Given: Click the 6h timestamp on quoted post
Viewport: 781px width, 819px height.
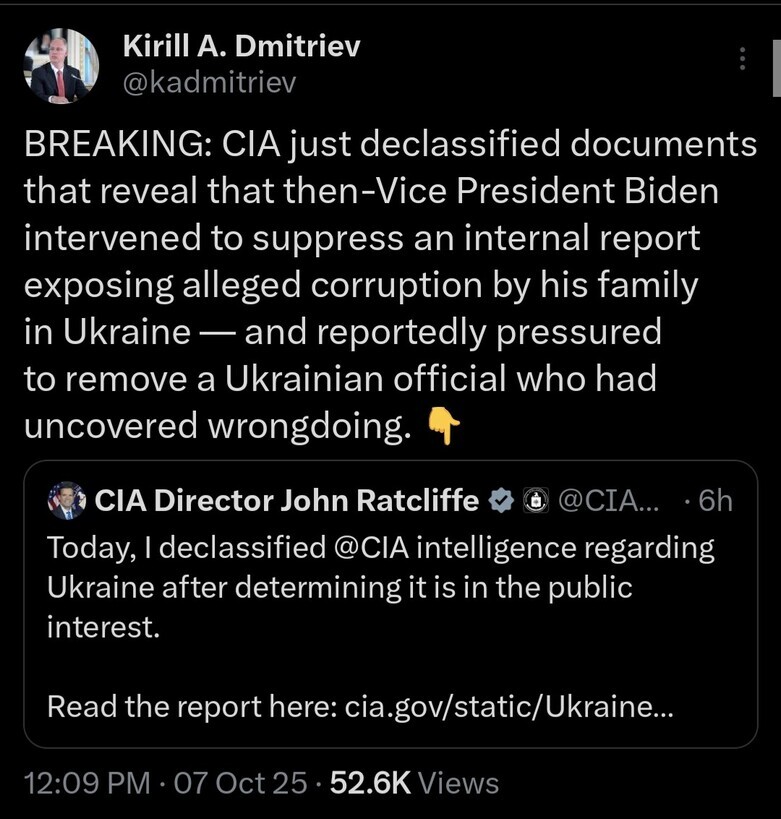Looking at the screenshot, I should pos(714,501).
